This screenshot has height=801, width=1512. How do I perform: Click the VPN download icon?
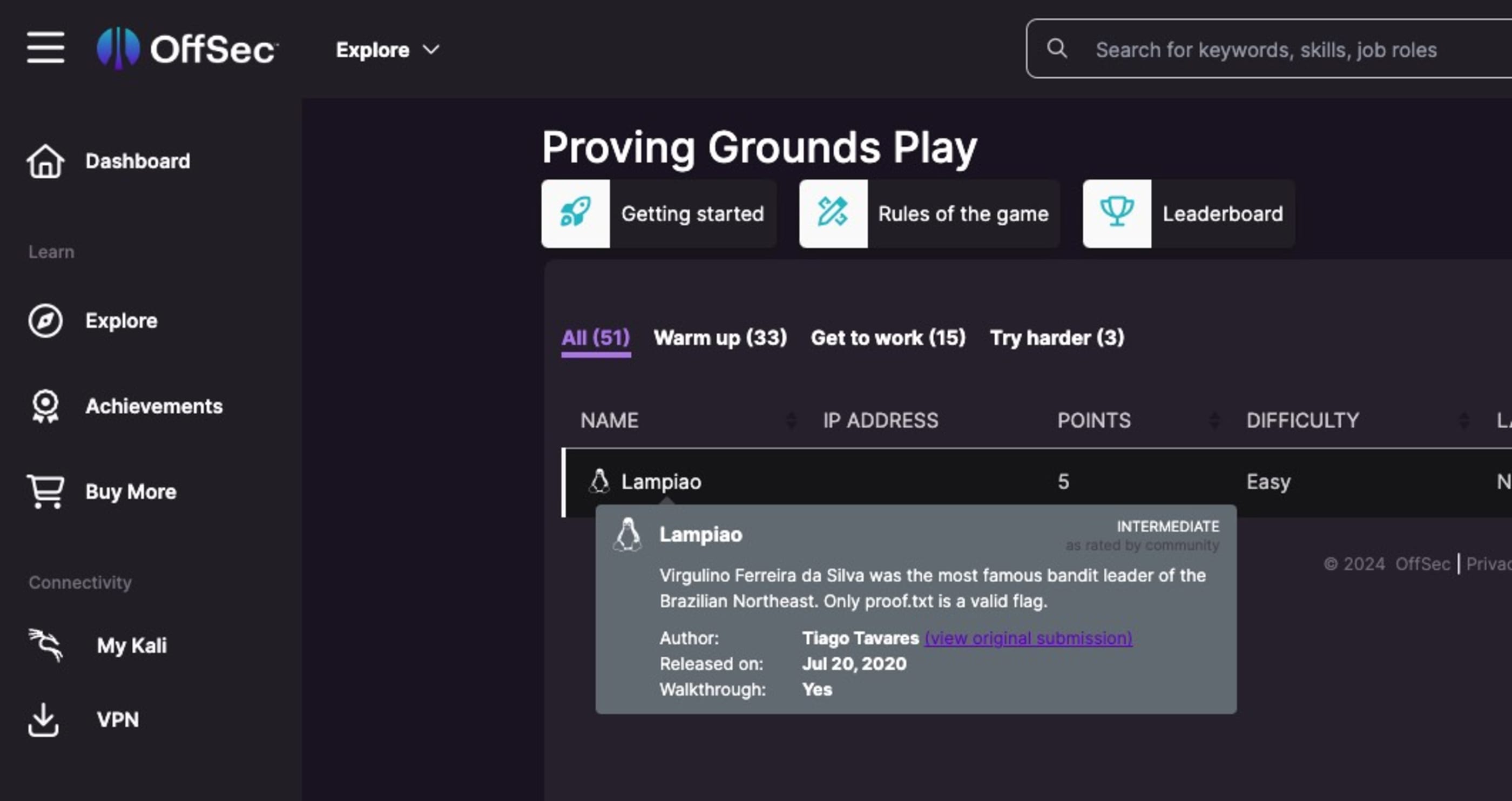(43, 719)
